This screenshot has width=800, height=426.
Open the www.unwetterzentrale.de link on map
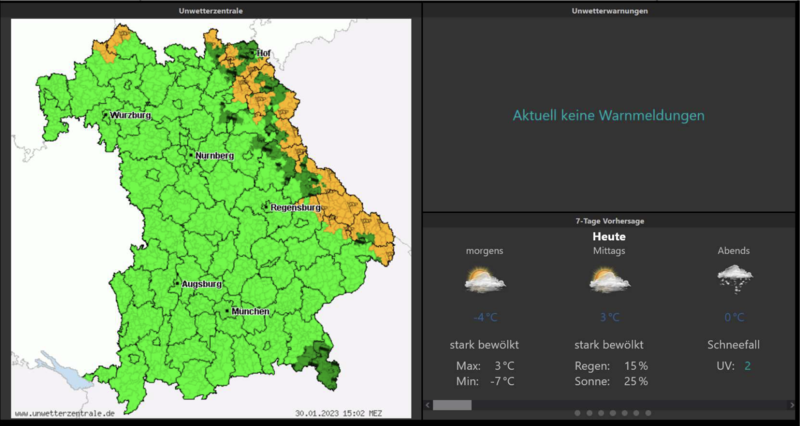click(x=65, y=412)
